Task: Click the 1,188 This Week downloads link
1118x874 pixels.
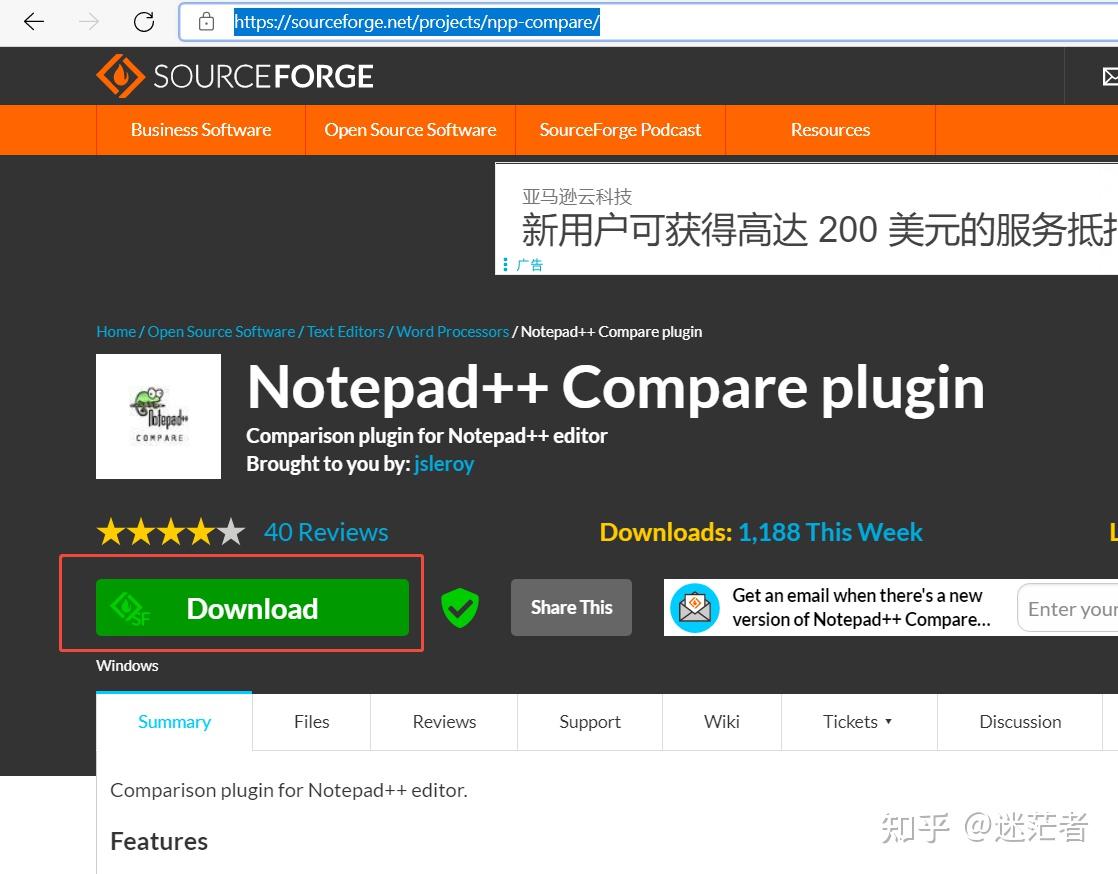Action: (830, 533)
